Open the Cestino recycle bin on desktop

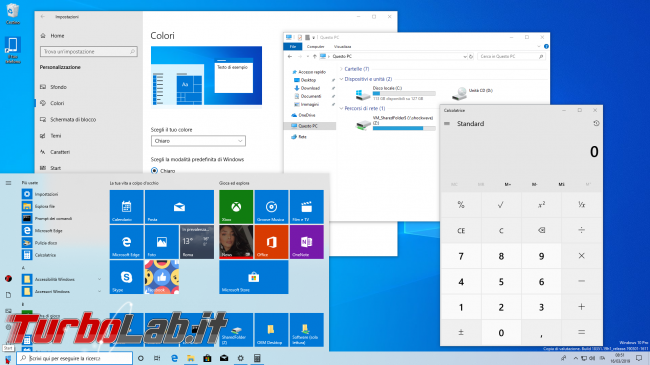pyautogui.click(x=13, y=14)
